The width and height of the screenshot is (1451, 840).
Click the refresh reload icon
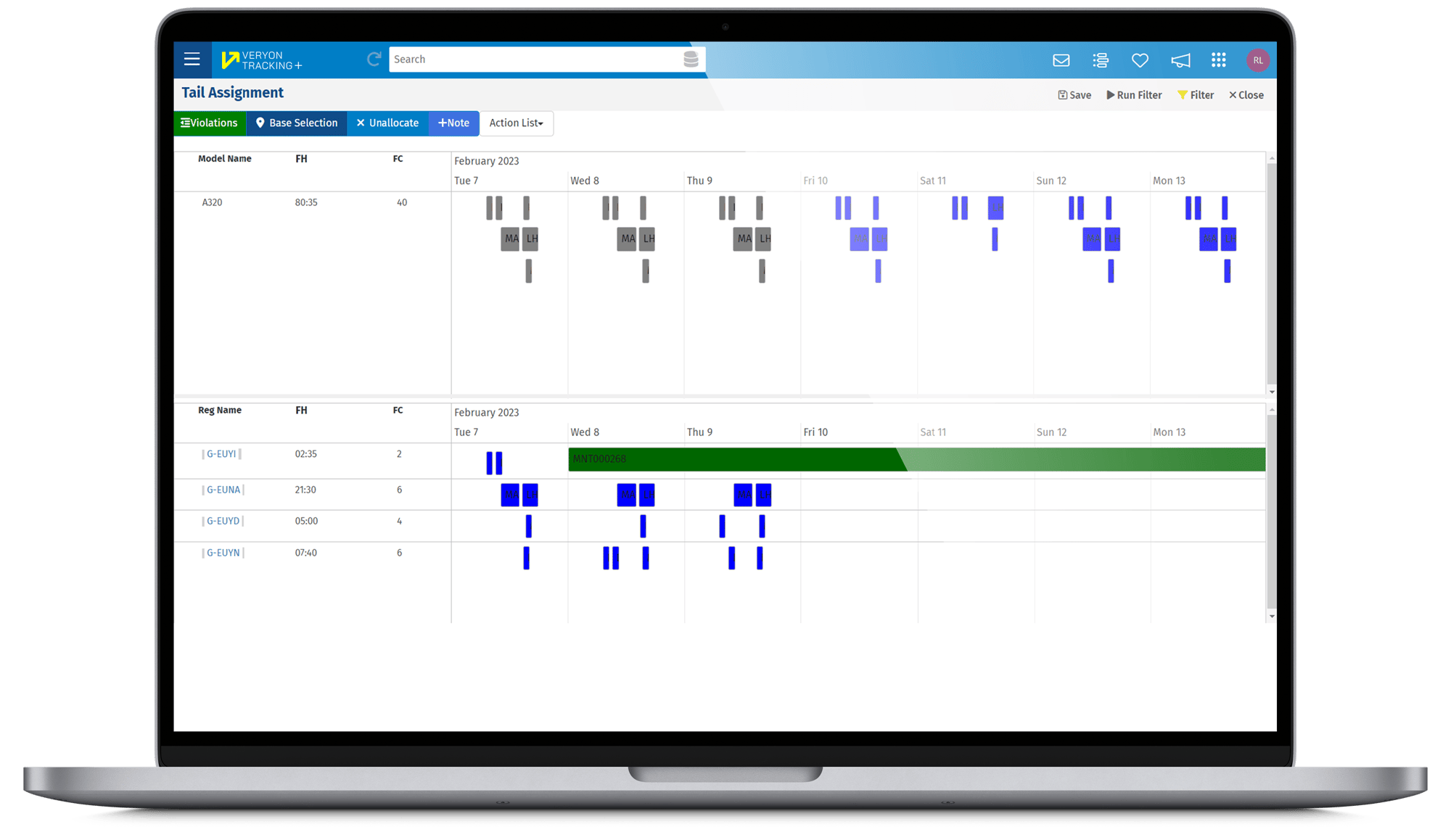click(x=374, y=58)
